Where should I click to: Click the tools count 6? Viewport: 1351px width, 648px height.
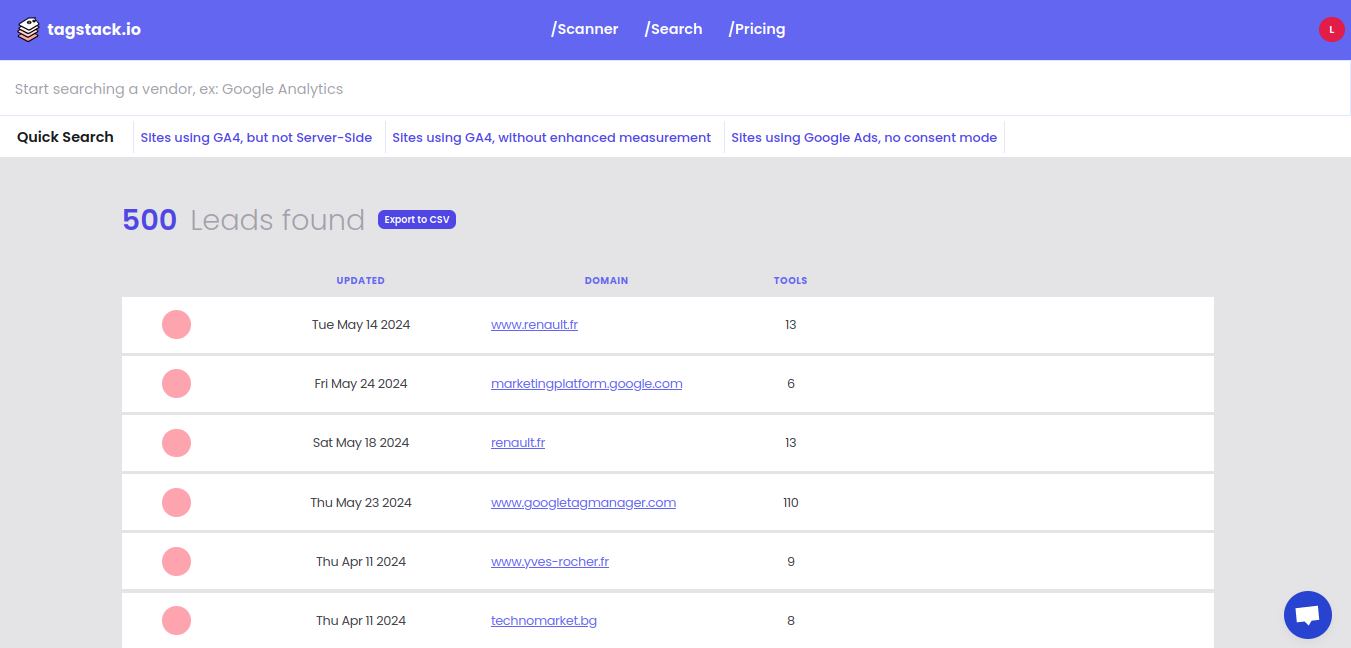click(x=791, y=384)
